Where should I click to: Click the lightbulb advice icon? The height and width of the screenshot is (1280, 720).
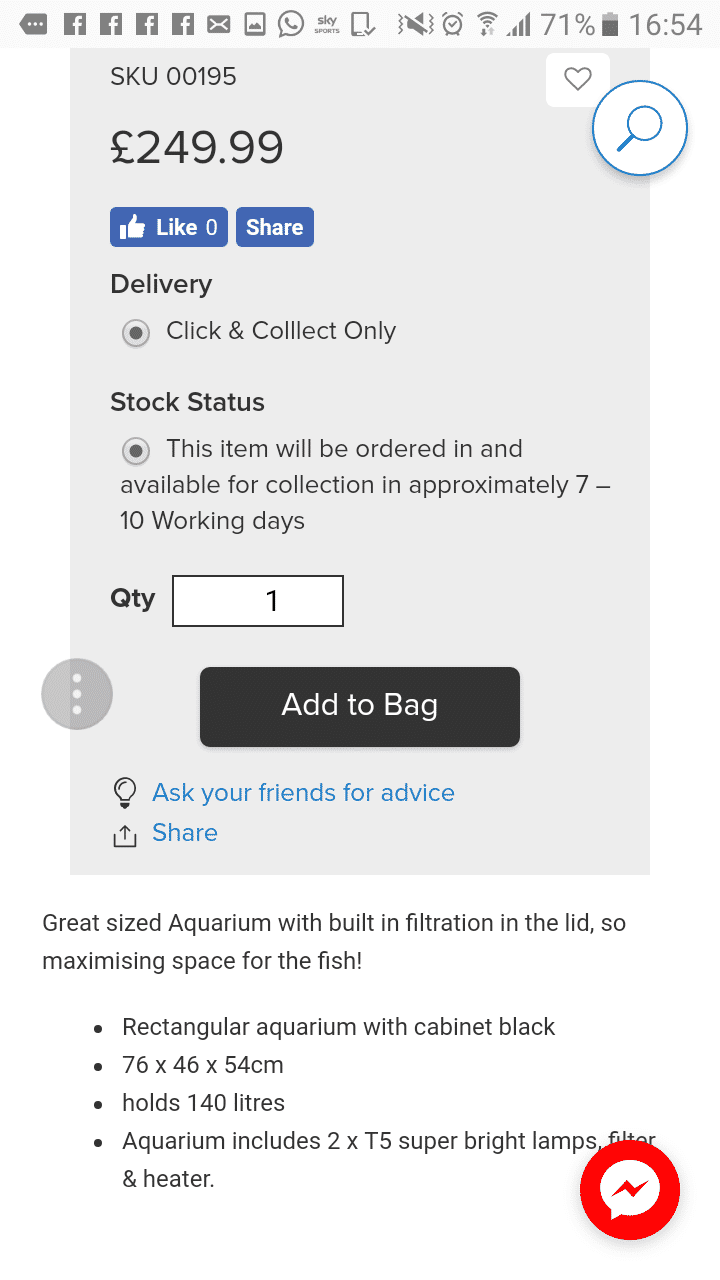coord(124,793)
